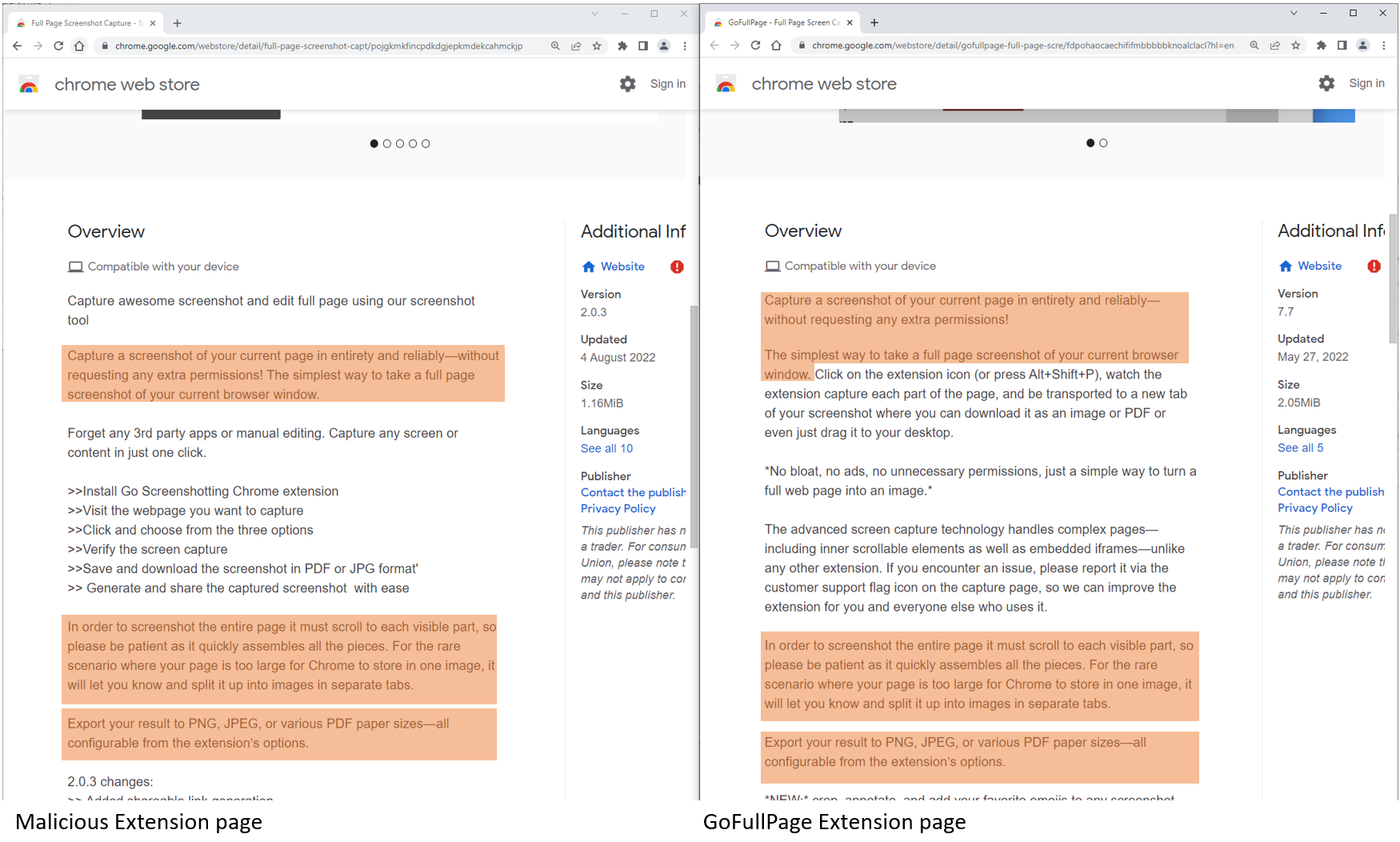
Task: Click Sign in on the right web store page
Action: (1366, 83)
